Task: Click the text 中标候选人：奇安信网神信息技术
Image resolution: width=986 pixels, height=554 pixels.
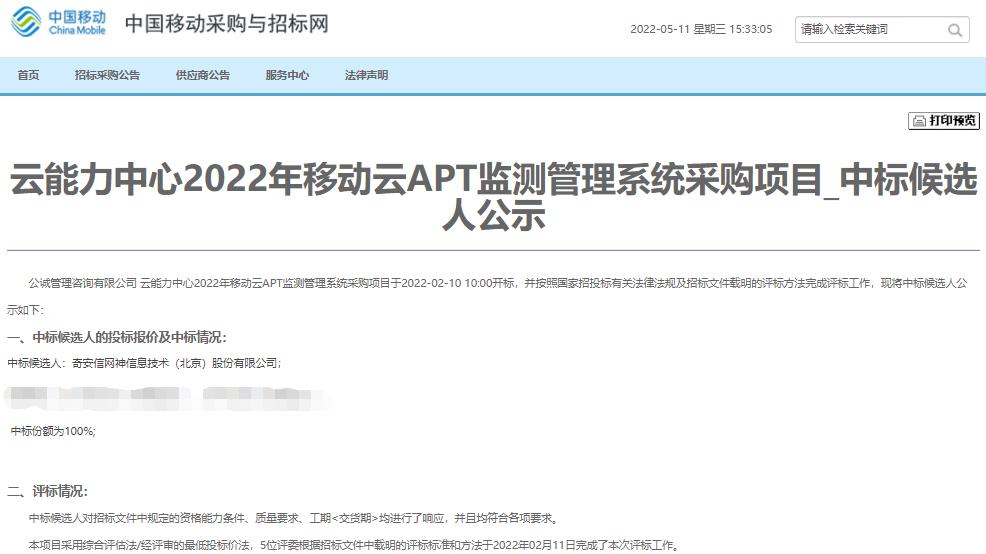Action: click(144, 363)
